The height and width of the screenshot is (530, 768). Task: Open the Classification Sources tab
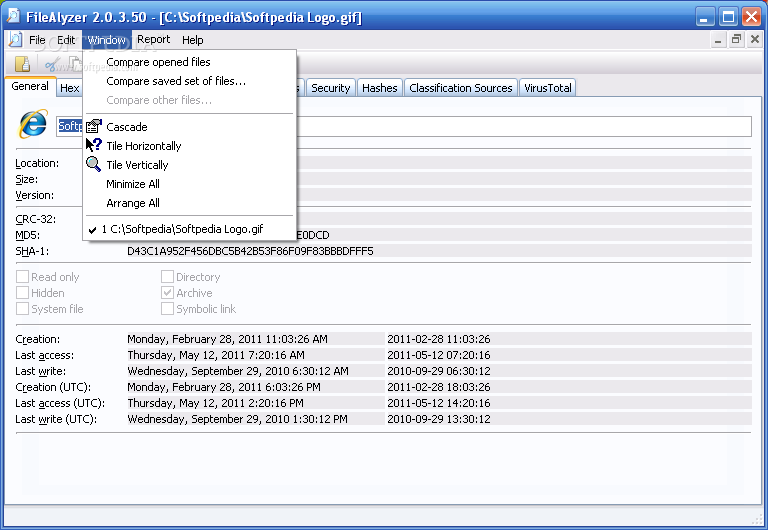point(460,88)
